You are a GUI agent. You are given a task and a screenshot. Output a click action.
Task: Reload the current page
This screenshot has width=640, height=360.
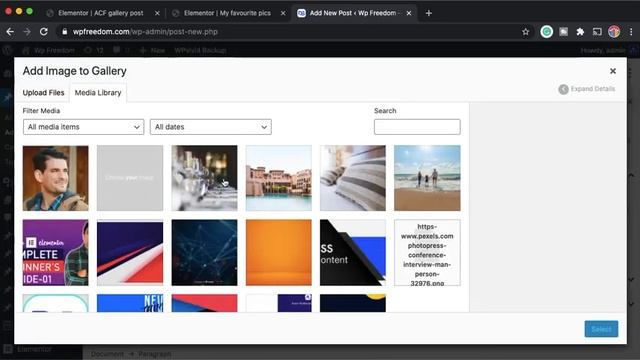pyautogui.click(x=44, y=32)
